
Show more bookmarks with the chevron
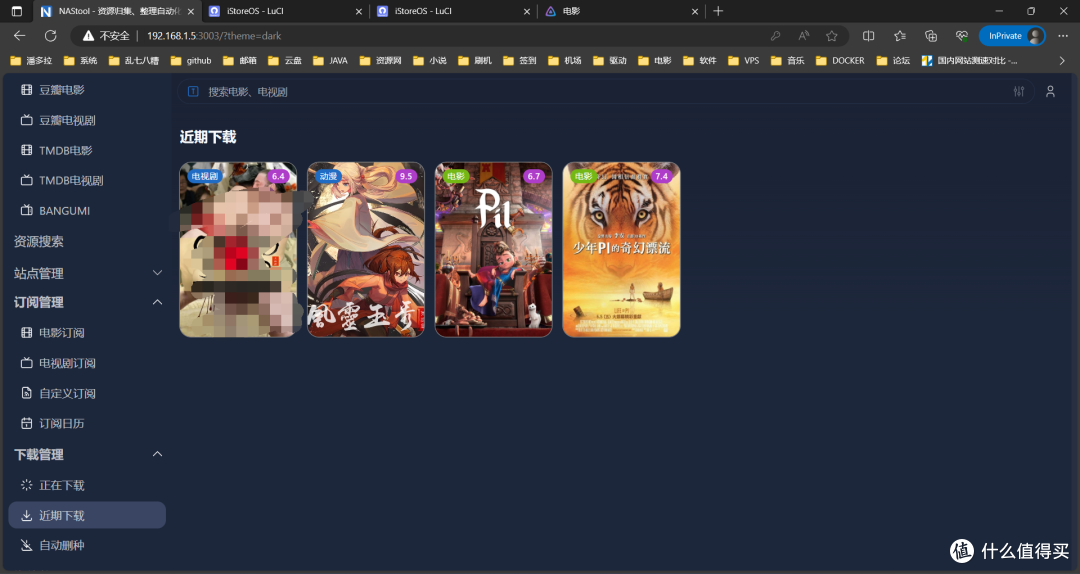point(1062,61)
